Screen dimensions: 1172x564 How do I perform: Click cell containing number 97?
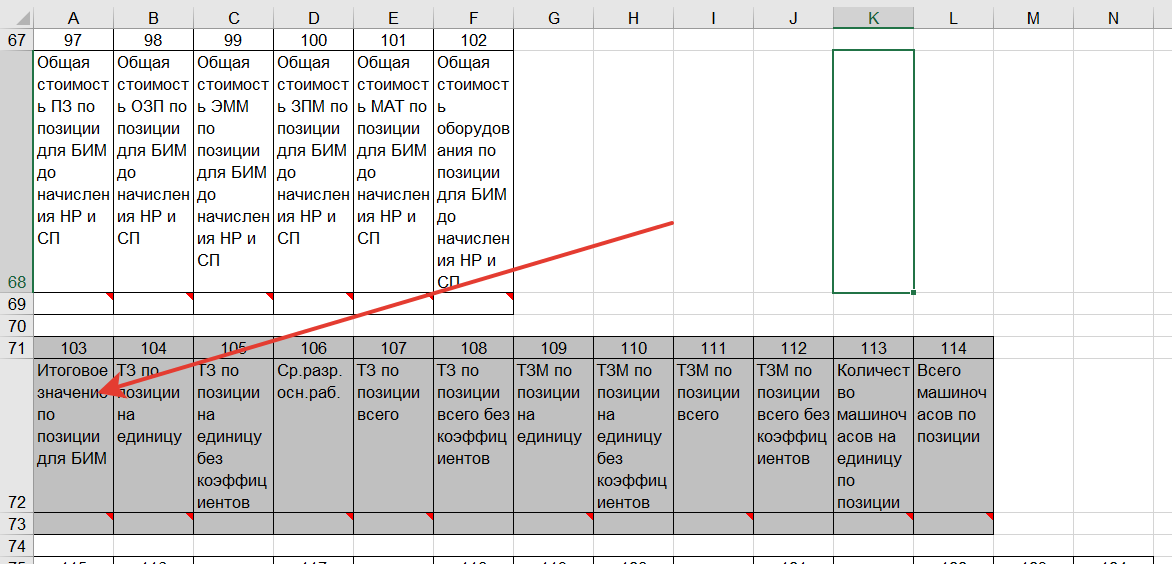tap(73, 40)
